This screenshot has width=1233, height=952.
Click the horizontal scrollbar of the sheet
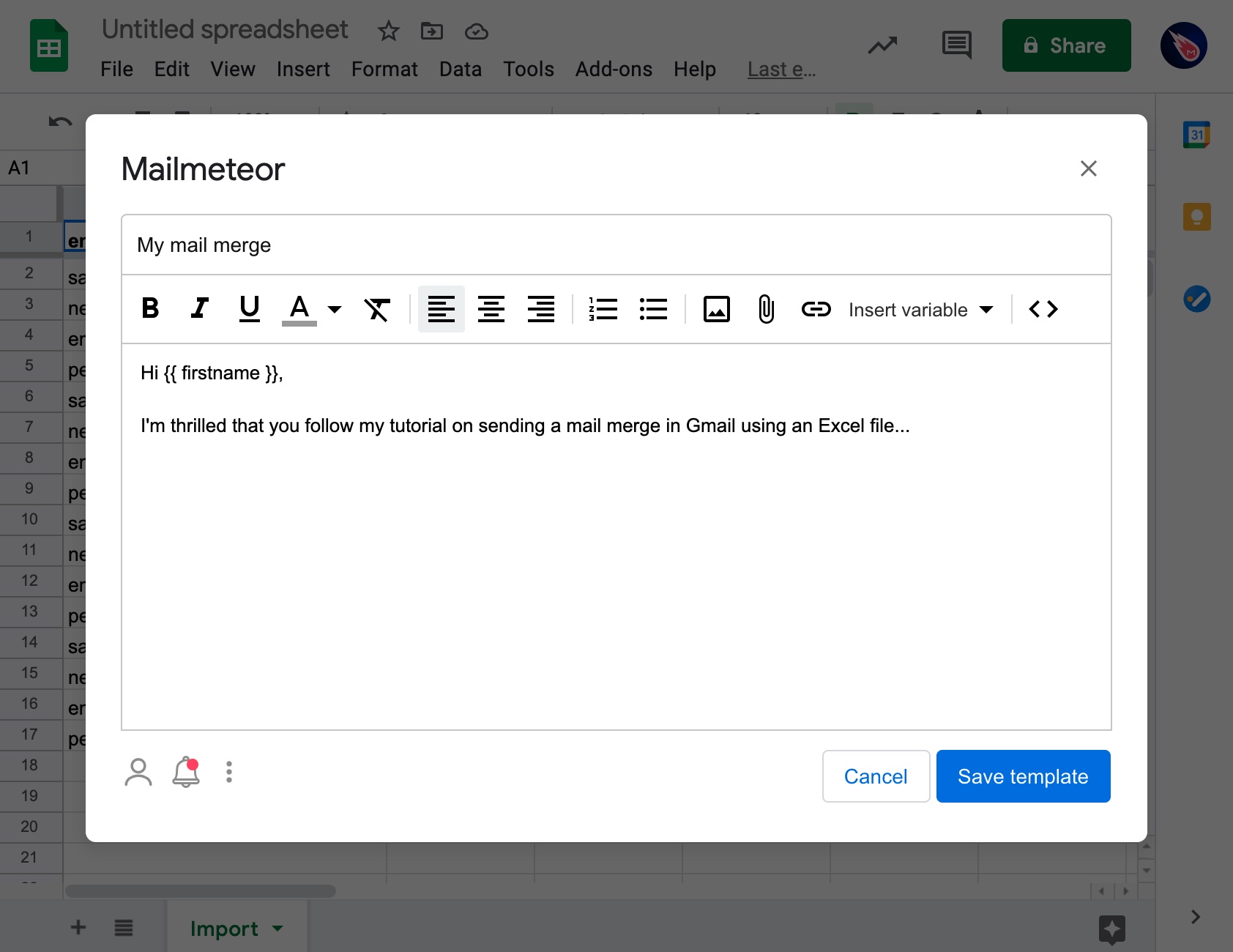[x=201, y=891]
